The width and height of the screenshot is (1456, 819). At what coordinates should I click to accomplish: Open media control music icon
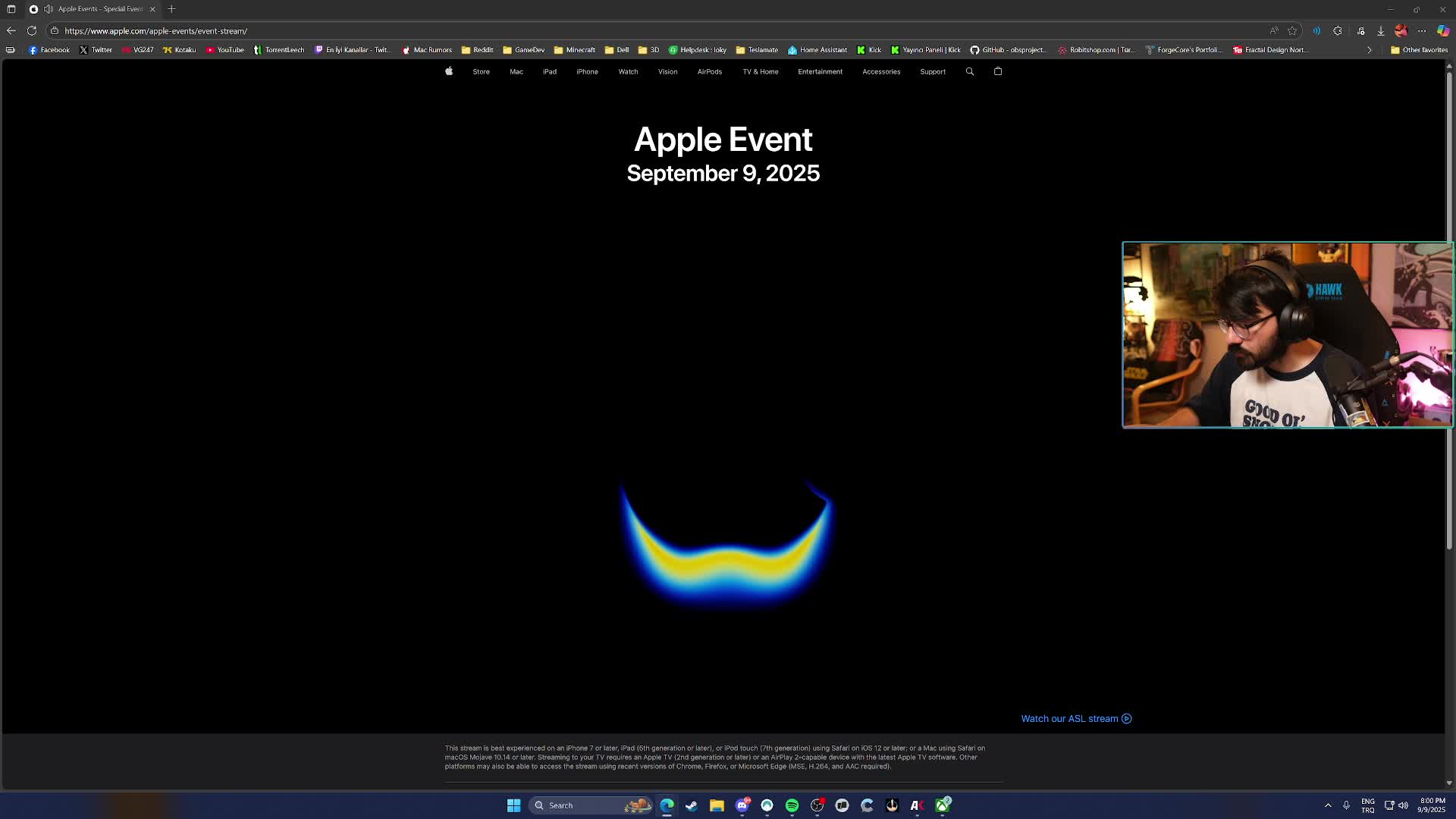(x=1361, y=31)
